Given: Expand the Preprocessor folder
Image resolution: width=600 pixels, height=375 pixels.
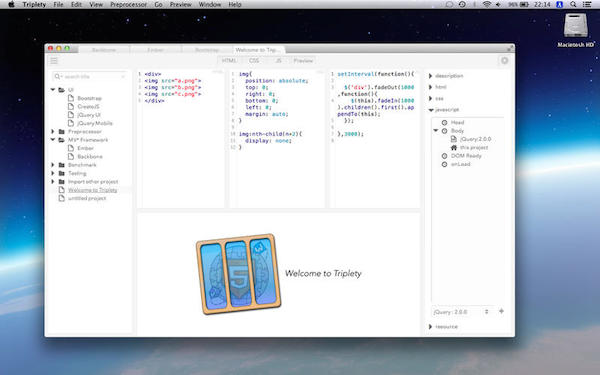Looking at the screenshot, I should tap(53, 132).
